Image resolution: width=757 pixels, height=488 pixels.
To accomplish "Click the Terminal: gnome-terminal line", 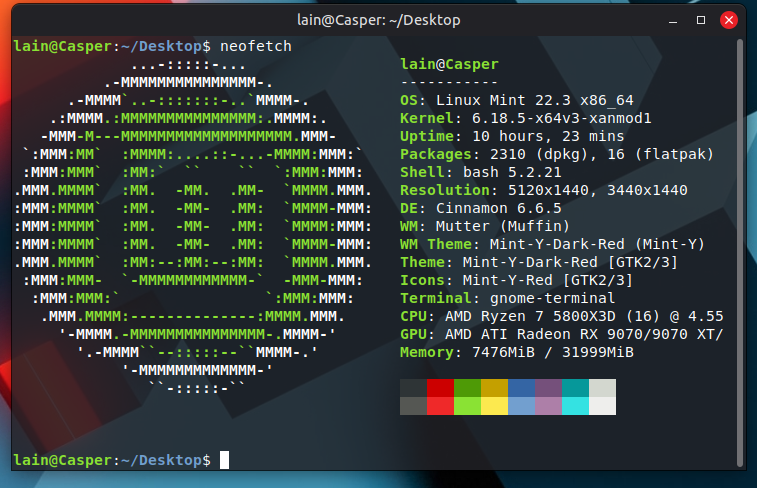I will [x=507, y=298].
